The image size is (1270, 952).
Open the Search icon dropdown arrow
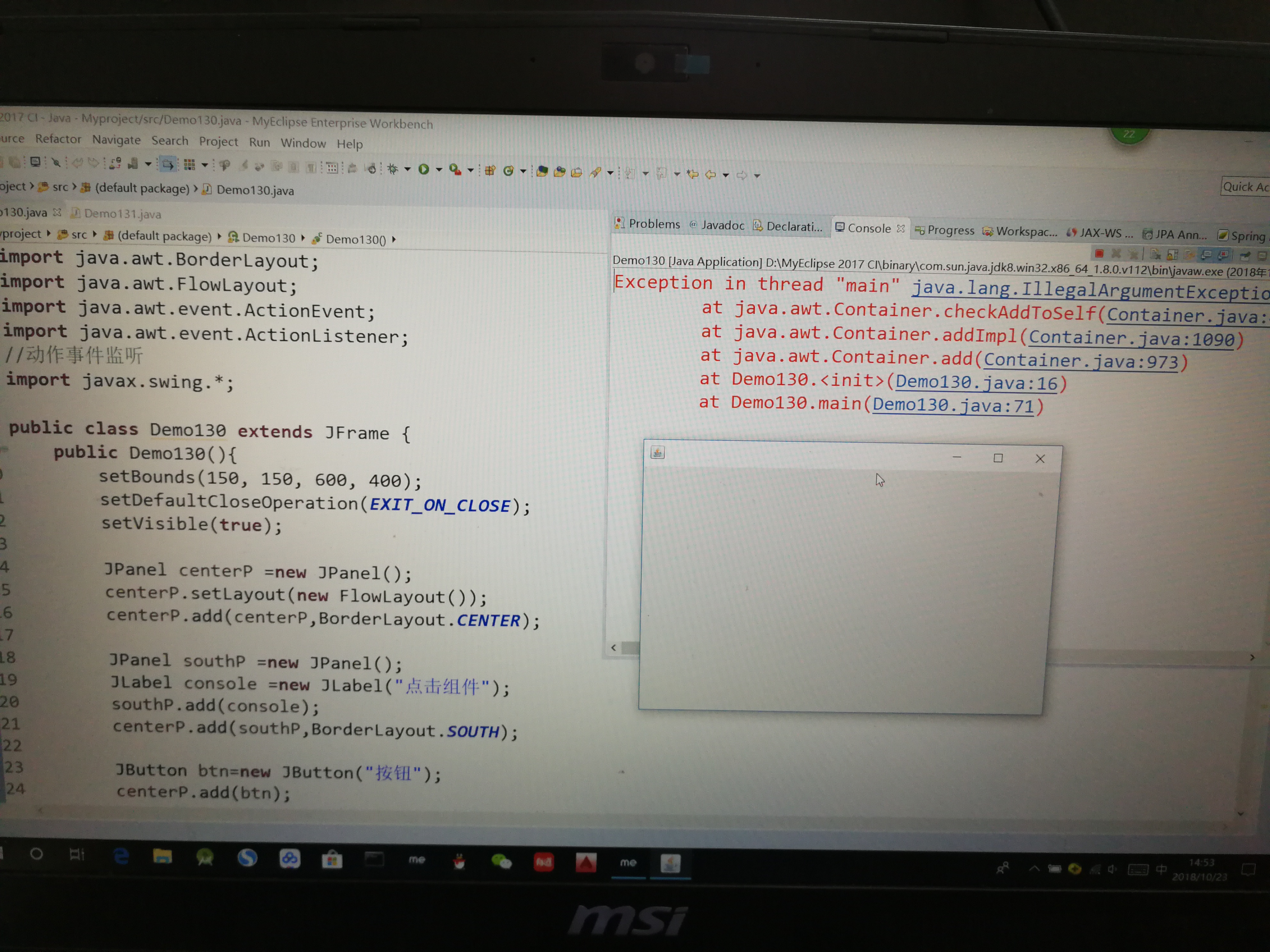[x=610, y=173]
